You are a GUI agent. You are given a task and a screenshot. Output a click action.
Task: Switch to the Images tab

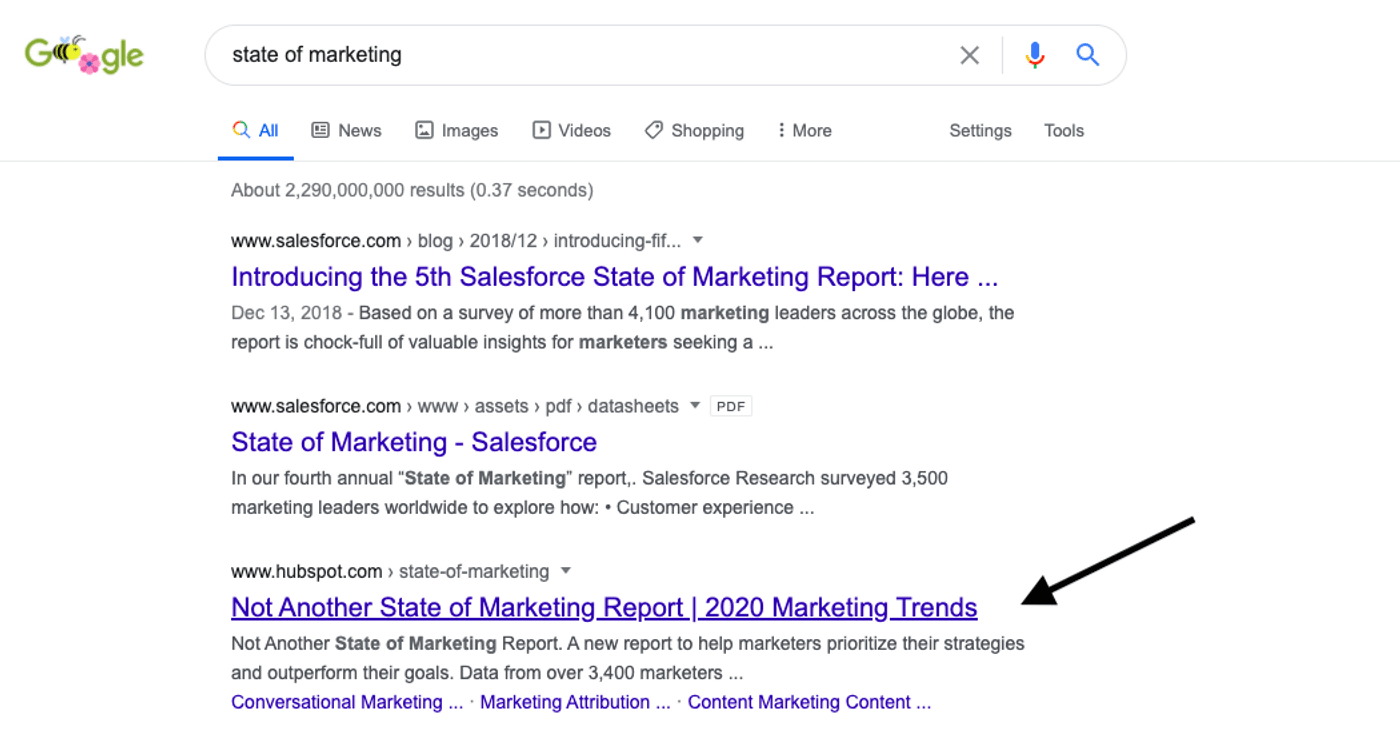click(456, 131)
